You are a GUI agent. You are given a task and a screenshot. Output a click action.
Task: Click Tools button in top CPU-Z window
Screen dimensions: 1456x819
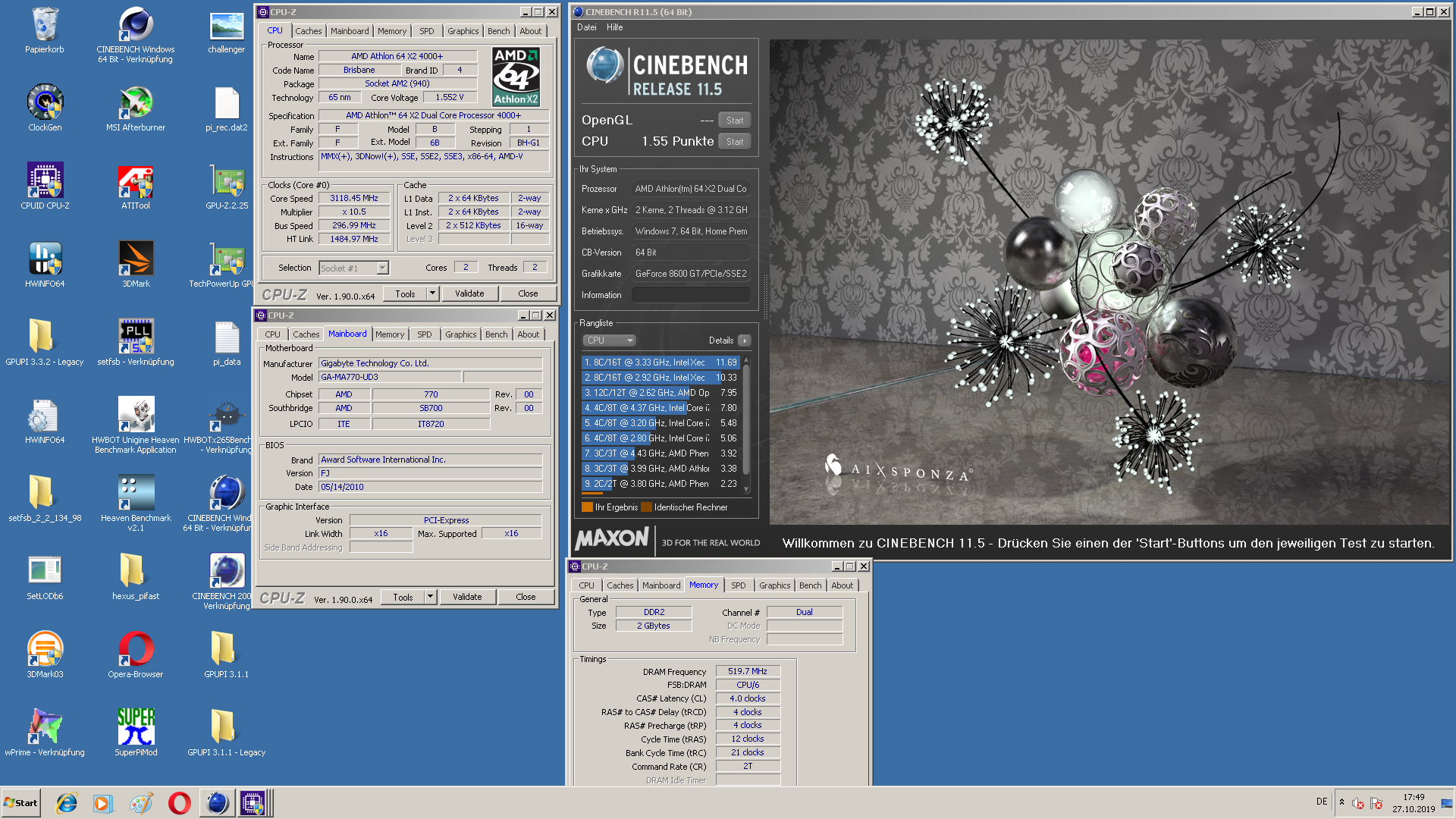[x=405, y=293]
